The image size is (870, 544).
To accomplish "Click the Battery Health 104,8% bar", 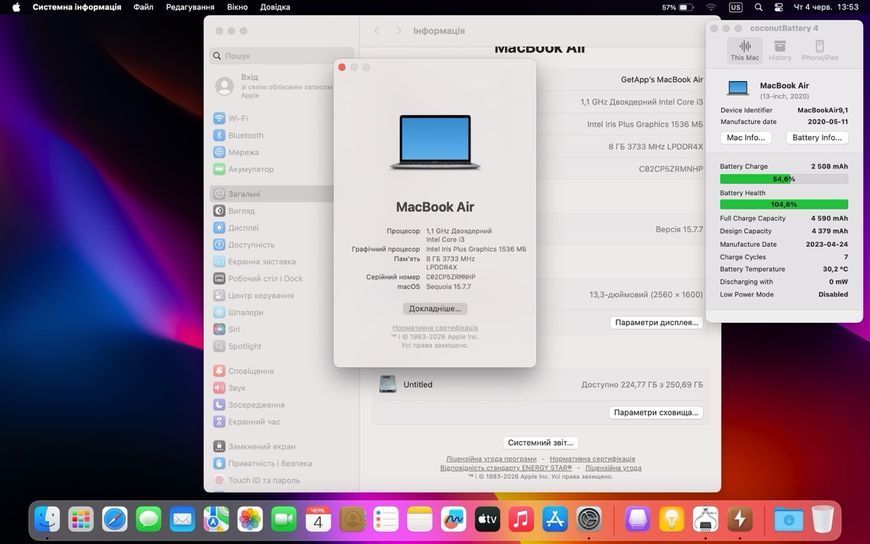I will click(x=783, y=204).
